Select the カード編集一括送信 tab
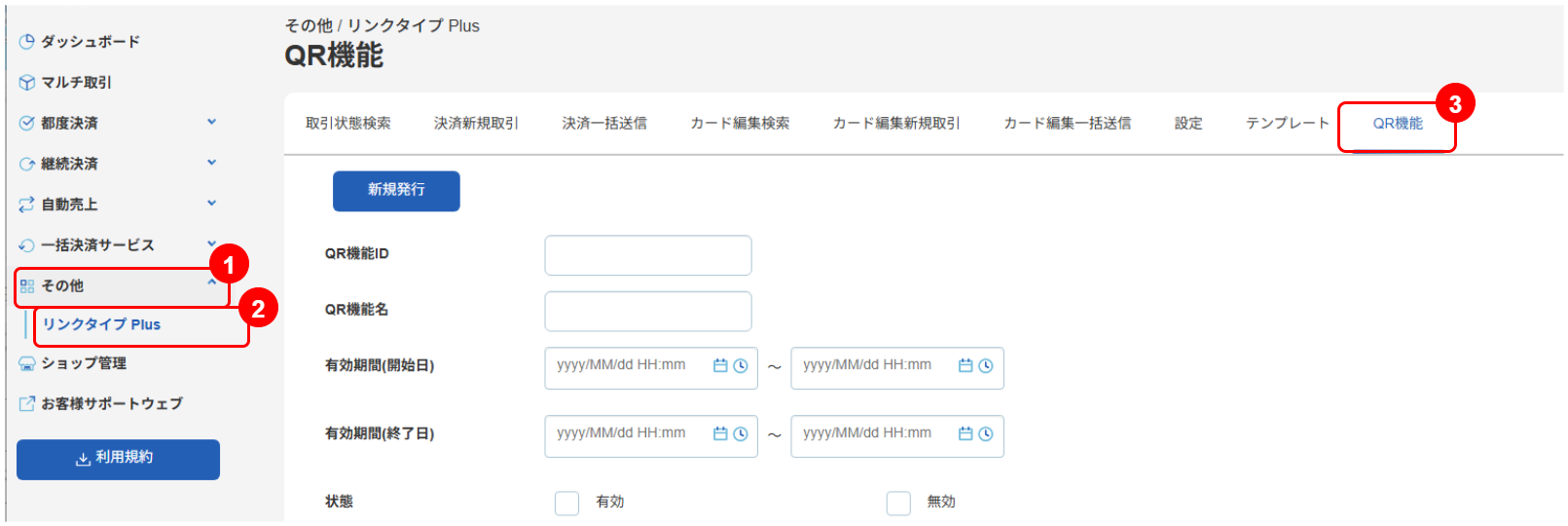Viewport: 1568px width, 526px height. tap(1068, 124)
